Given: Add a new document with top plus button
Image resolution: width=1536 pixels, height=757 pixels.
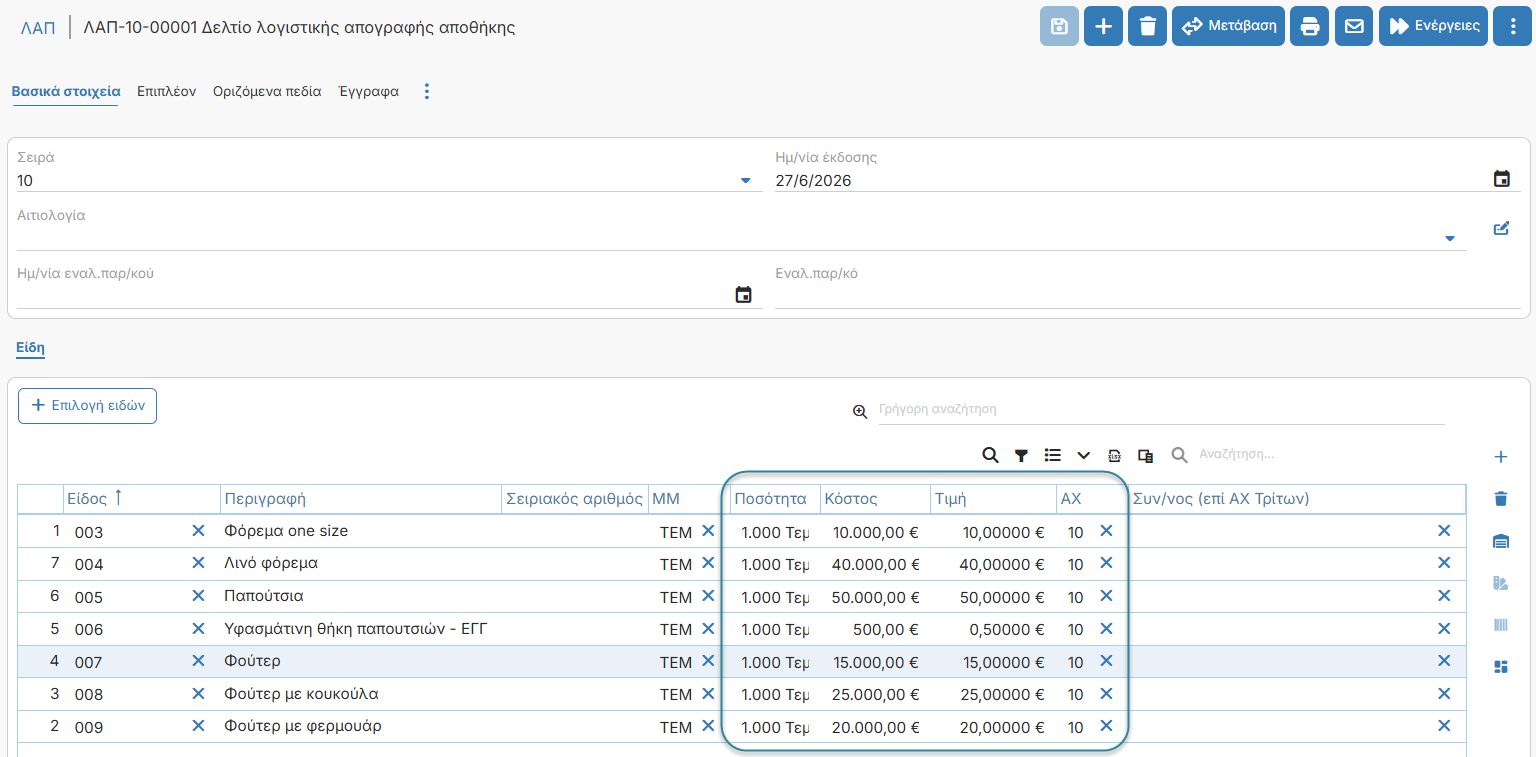Looking at the screenshot, I should coord(1104,26).
